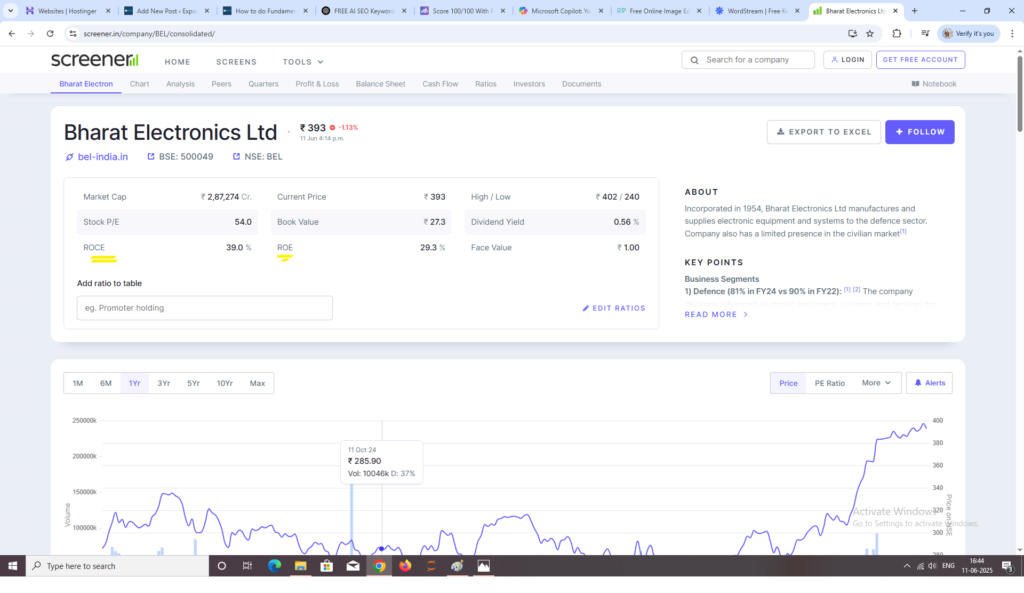1024x593 pixels.
Task: Click READ MORE under Key Points
Action: point(716,315)
